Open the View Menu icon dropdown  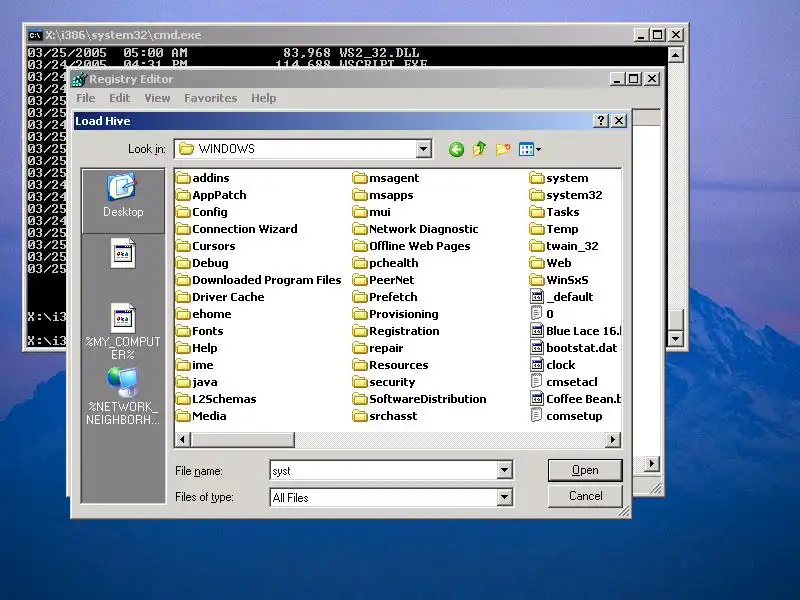(x=530, y=149)
